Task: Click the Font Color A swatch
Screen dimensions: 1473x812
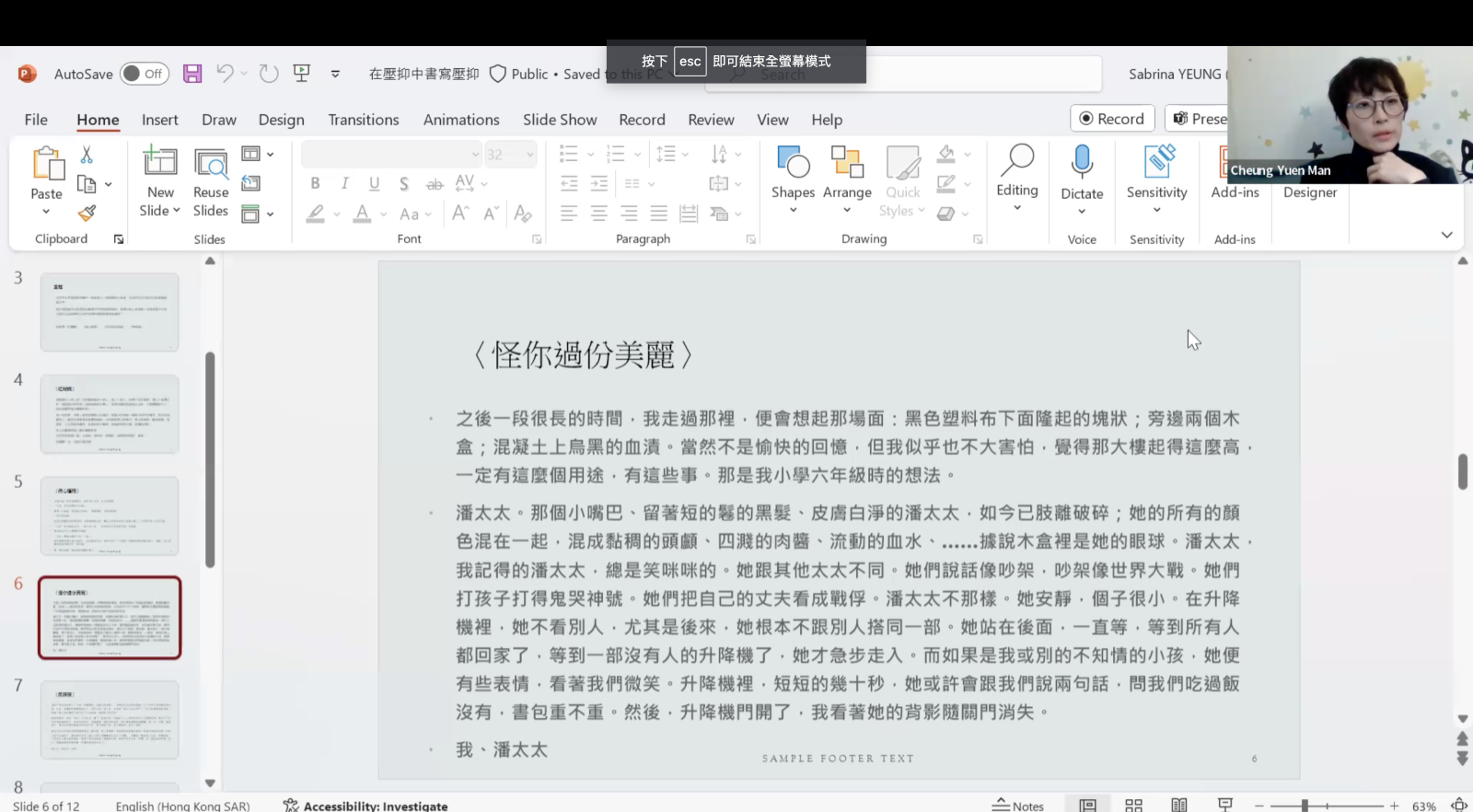Action: click(363, 214)
